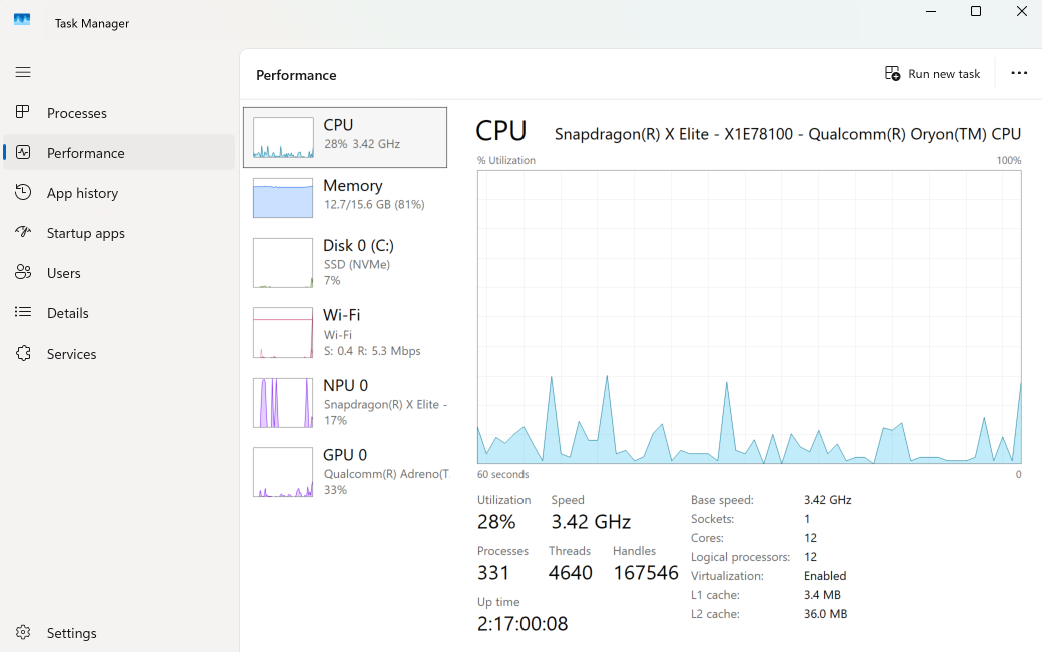1042x652 pixels.
Task: Click the Performance page heading
Action: click(x=296, y=75)
